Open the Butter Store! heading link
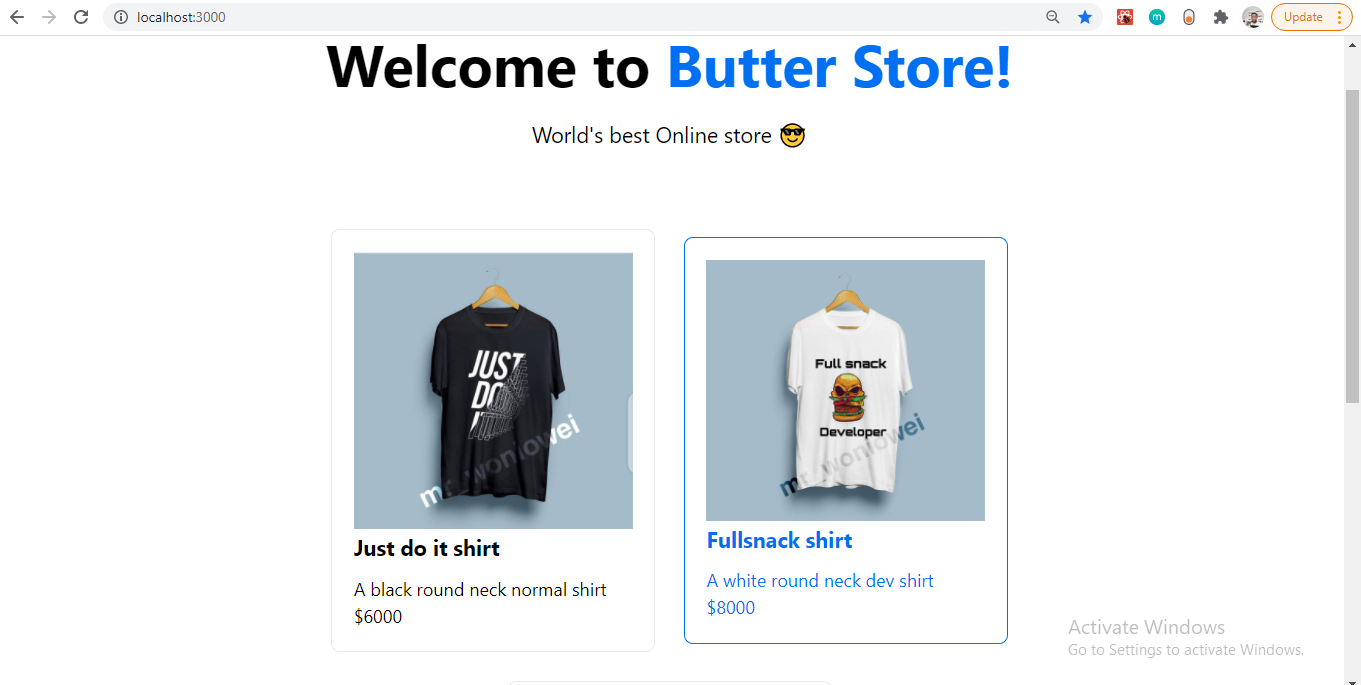Image resolution: width=1361 pixels, height=685 pixels. pos(839,67)
